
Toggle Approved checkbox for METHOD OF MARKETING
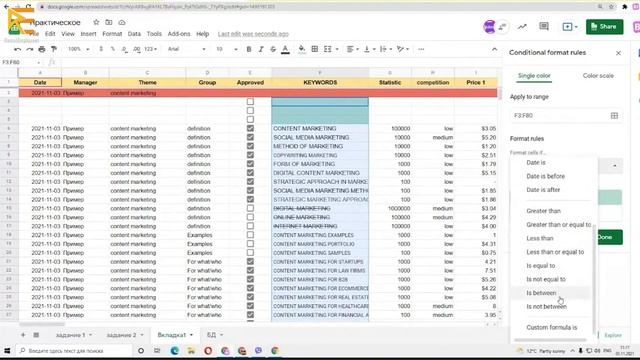point(250,146)
